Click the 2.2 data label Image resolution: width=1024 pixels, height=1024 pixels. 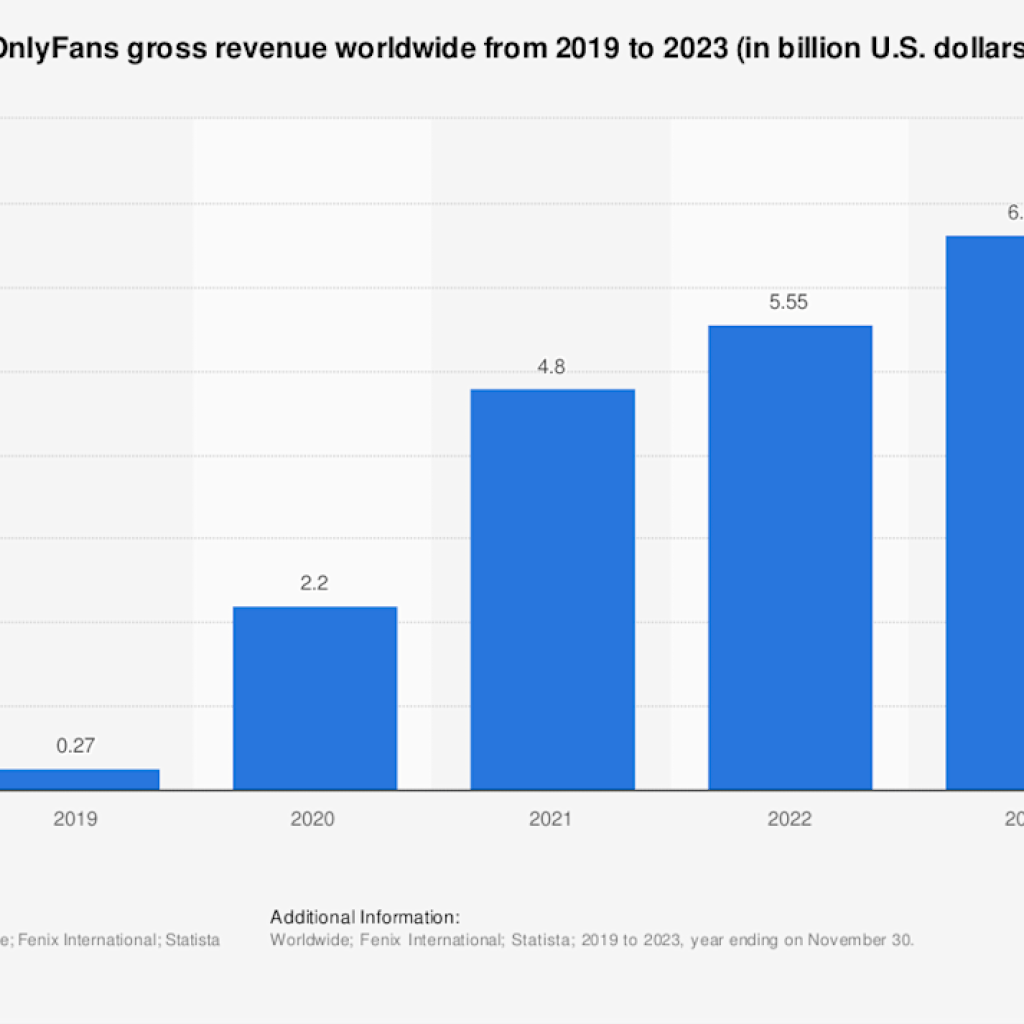(315, 583)
